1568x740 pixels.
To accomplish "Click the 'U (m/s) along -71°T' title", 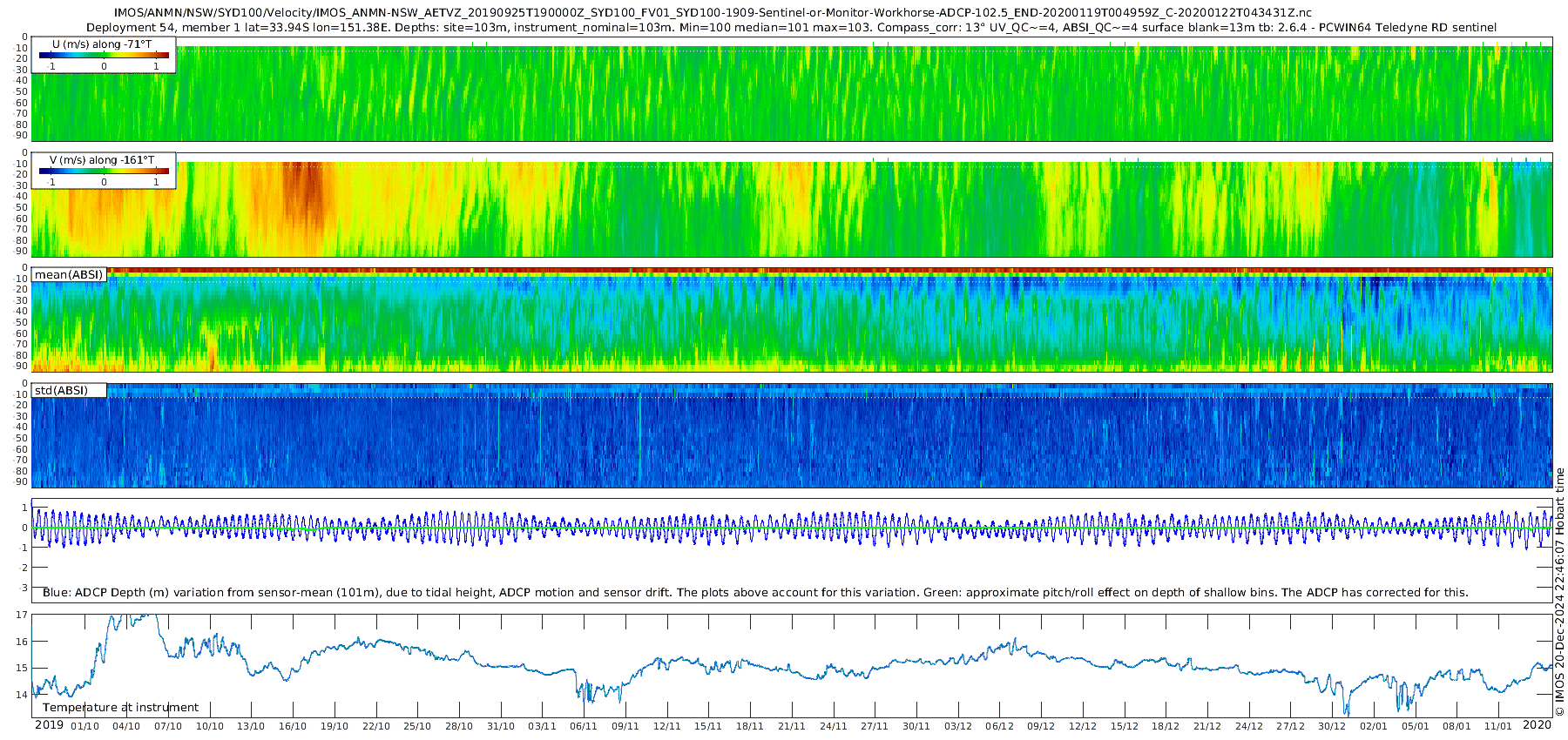I will click(102, 44).
